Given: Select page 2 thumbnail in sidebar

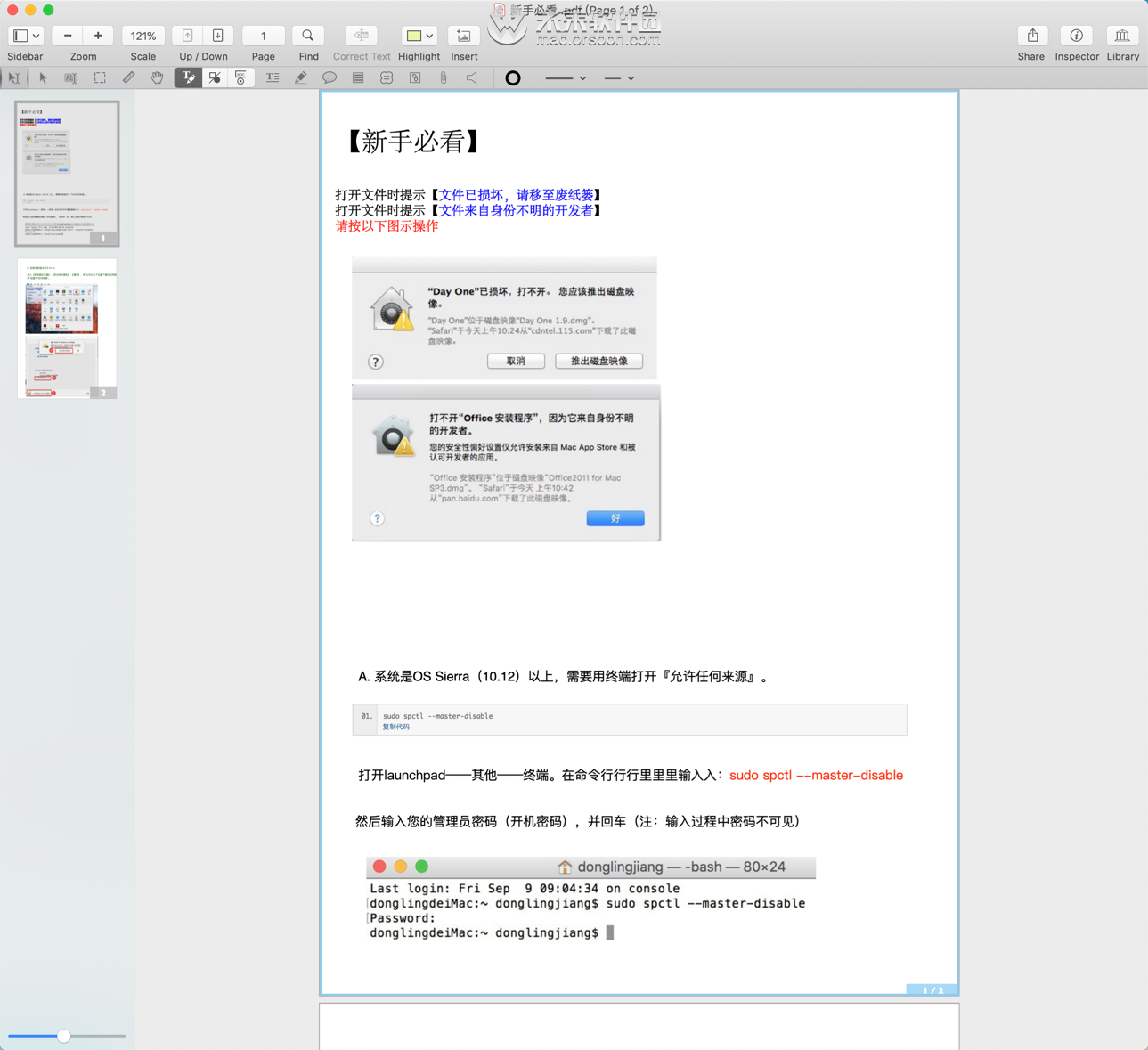Looking at the screenshot, I should [x=67, y=329].
